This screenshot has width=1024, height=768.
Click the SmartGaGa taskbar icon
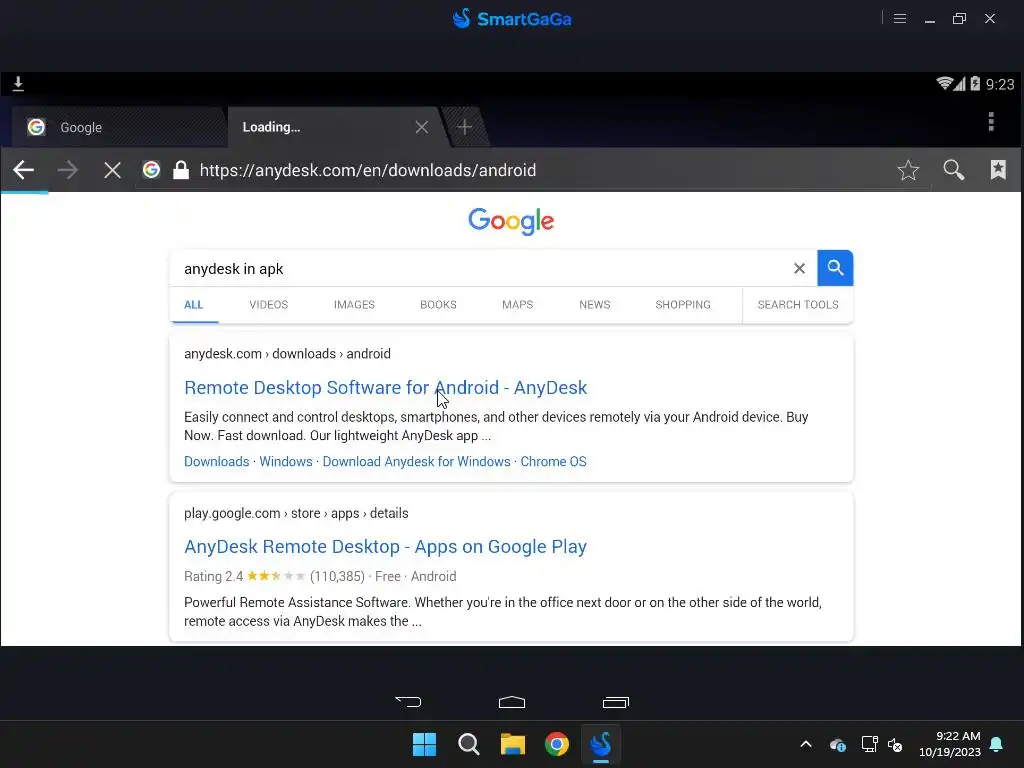tap(601, 744)
